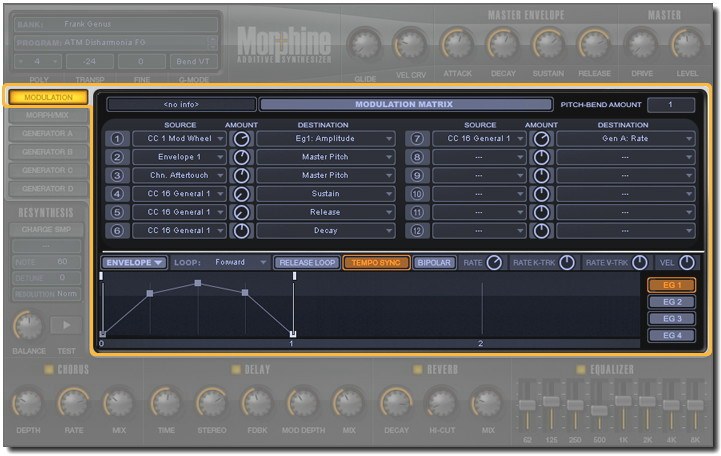721x456 pixels.
Task: Click the PITCH-BEND AMOUNT value field
Action: (670, 105)
